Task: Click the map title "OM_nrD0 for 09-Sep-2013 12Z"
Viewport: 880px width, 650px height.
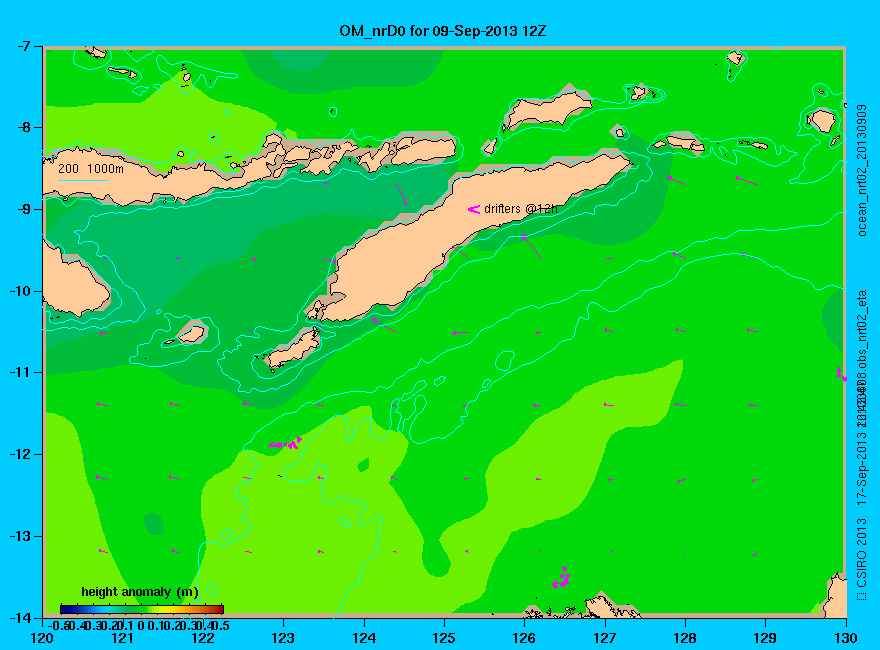Action: pos(442,30)
